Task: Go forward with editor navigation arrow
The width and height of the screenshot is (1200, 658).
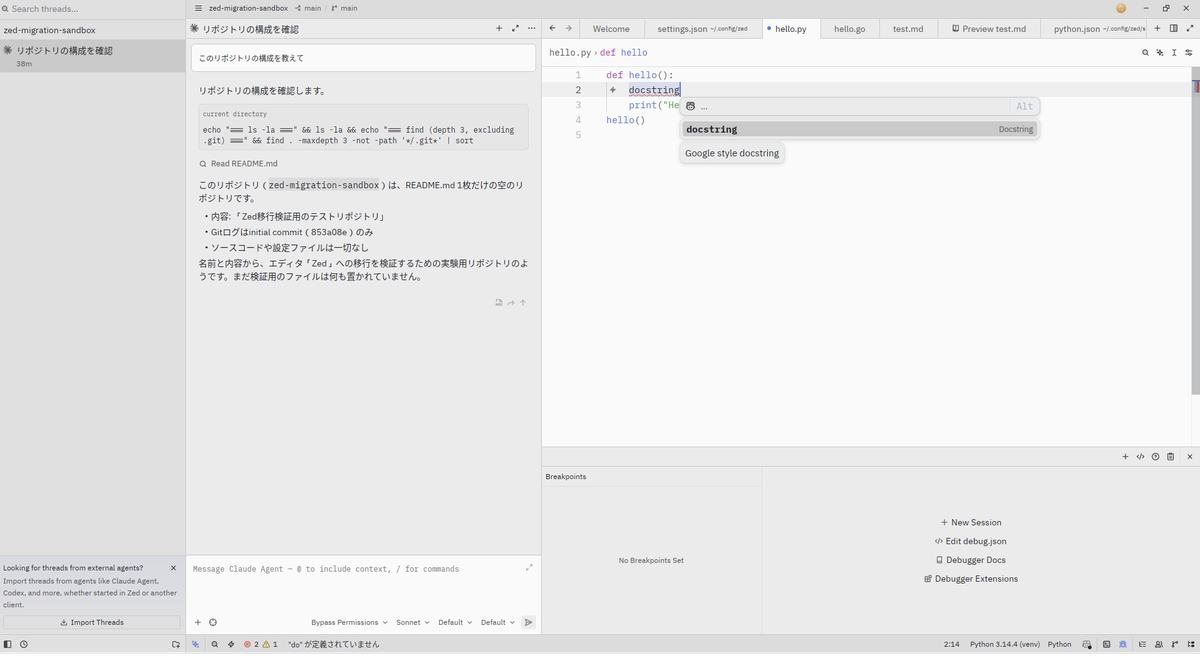Action: (x=568, y=28)
